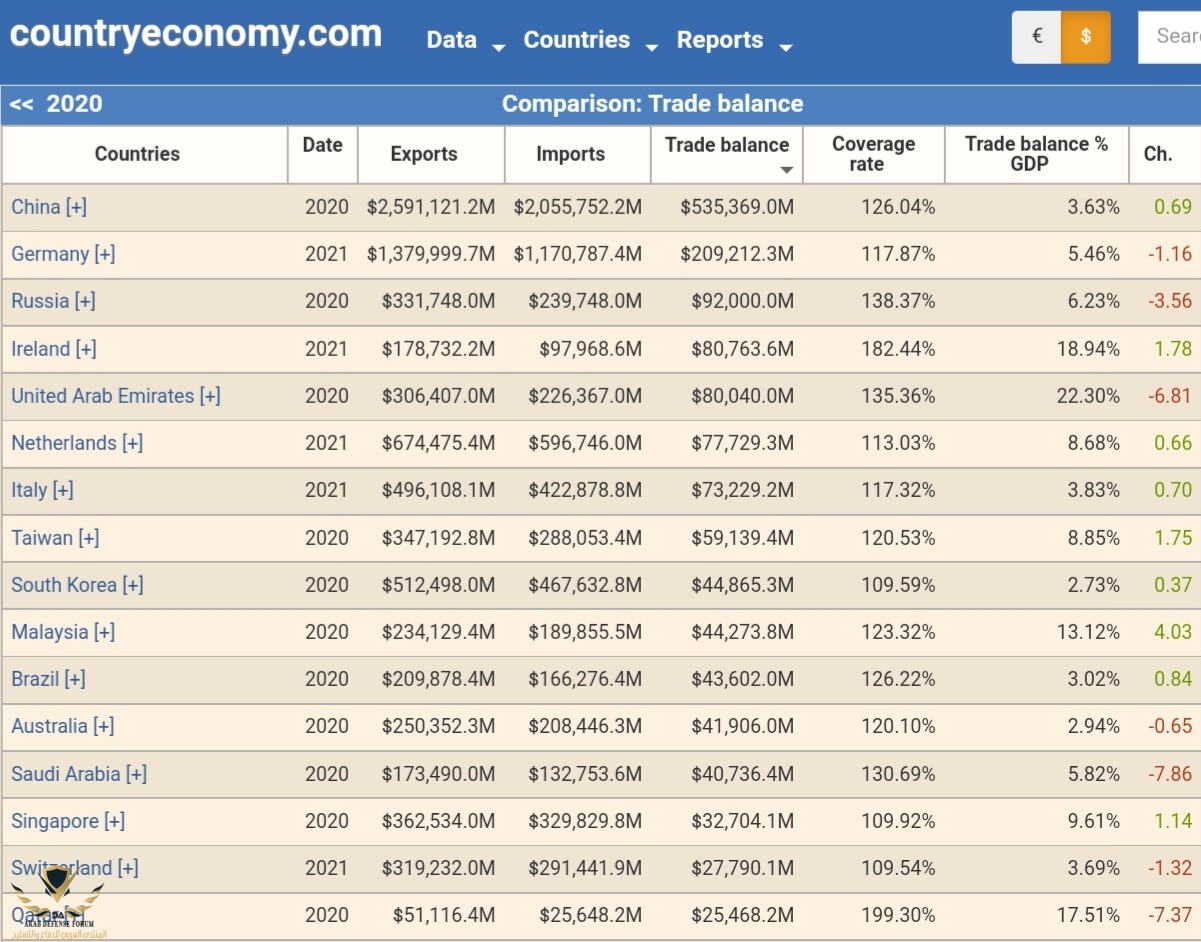Click the Exports column header
This screenshot has width=1201, height=942.
pos(424,154)
